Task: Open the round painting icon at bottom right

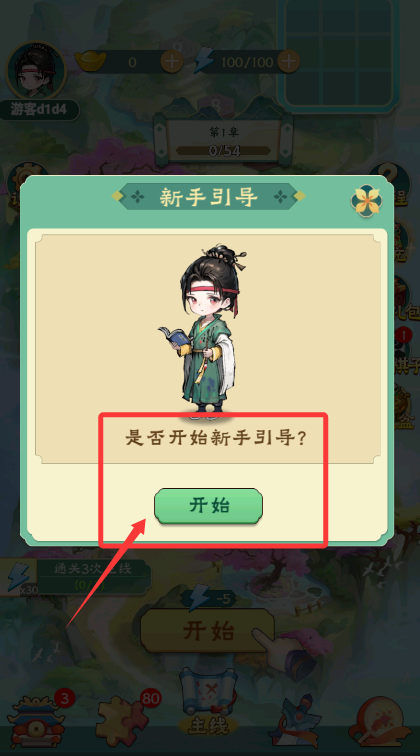Action: click(x=380, y=722)
